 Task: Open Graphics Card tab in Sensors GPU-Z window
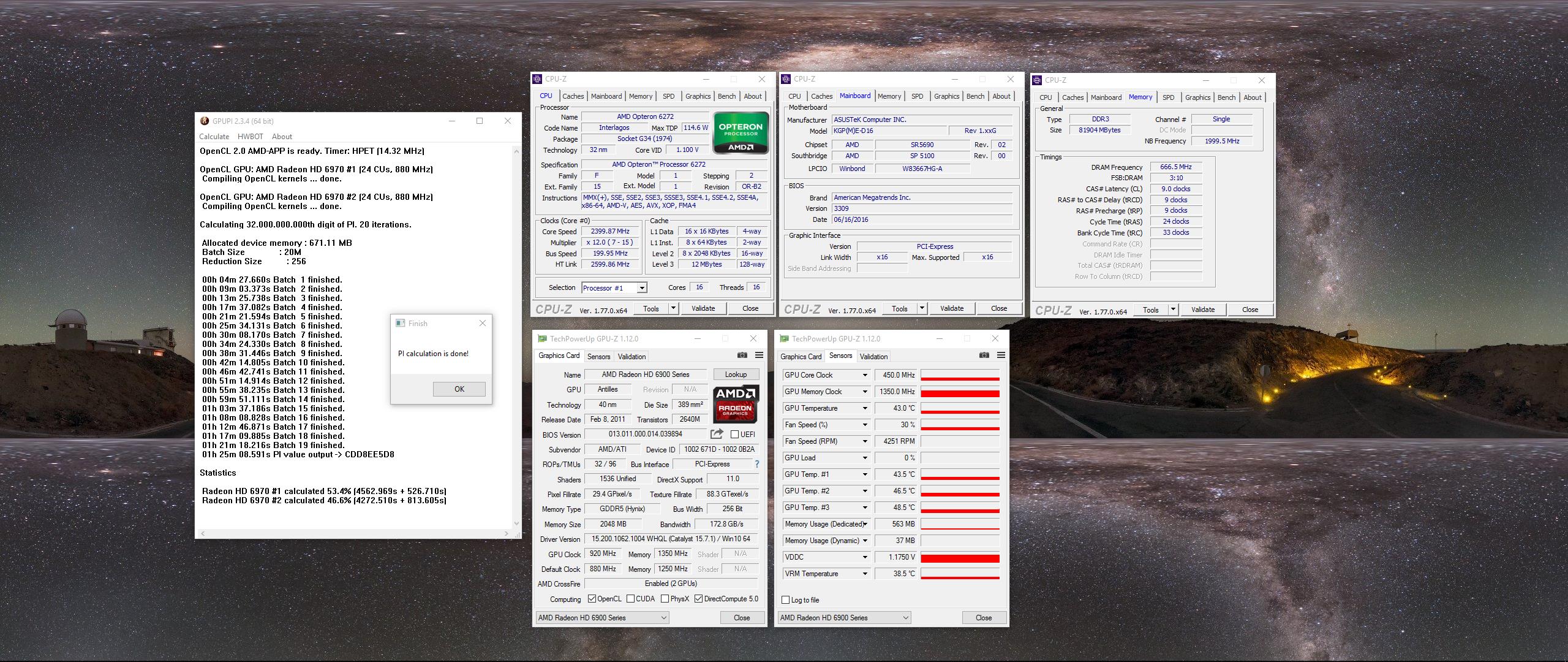[801, 356]
